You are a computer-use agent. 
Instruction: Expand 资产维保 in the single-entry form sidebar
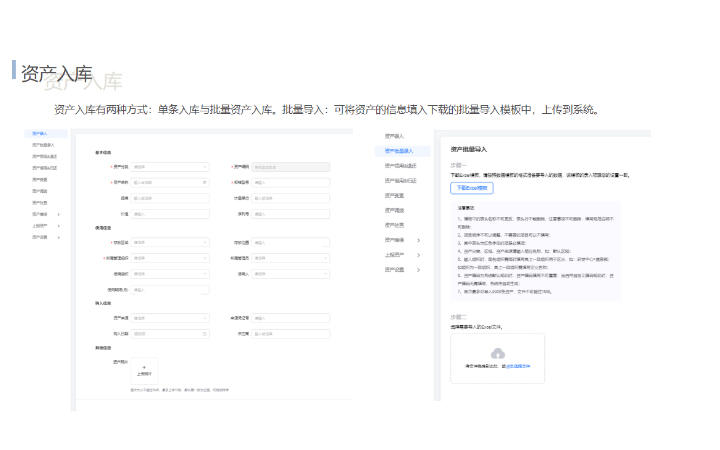point(59,213)
